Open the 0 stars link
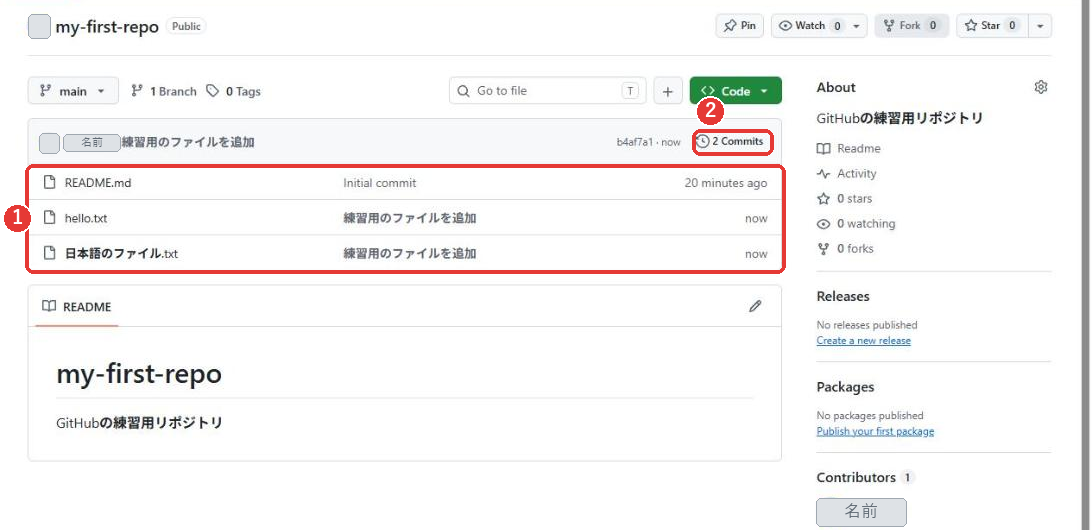Image resolution: width=1092 pixels, height=530 pixels. pos(845,198)
